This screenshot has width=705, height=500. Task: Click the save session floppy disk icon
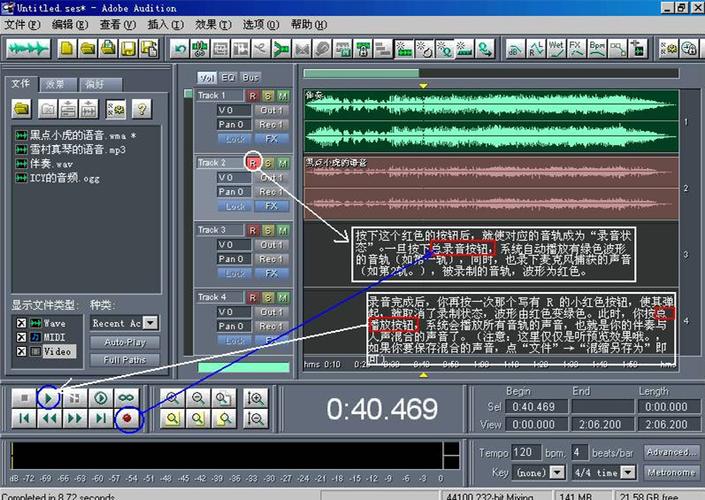[x=129, y=49]
